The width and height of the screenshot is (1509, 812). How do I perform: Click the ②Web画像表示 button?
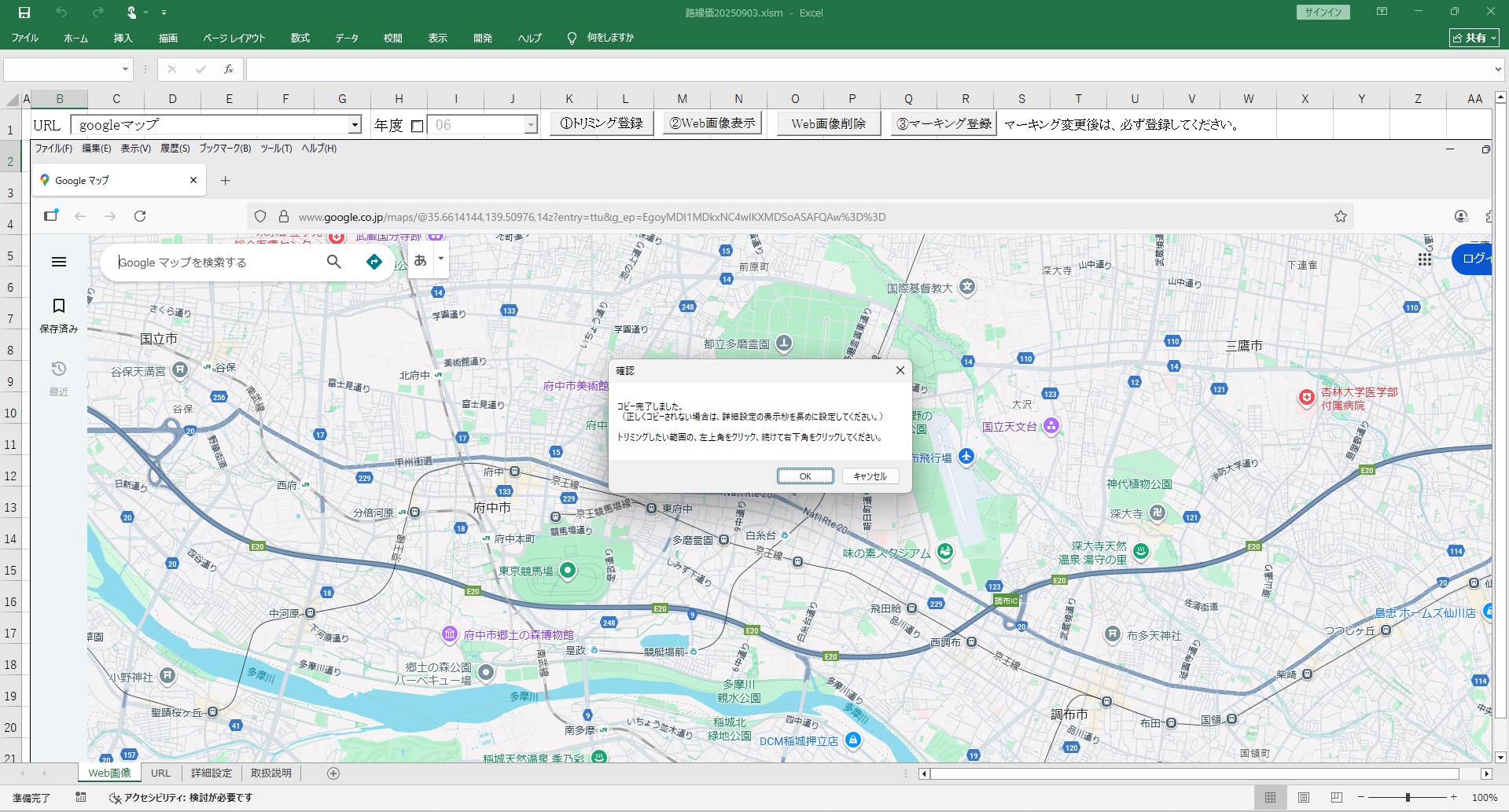click(712, 123)
